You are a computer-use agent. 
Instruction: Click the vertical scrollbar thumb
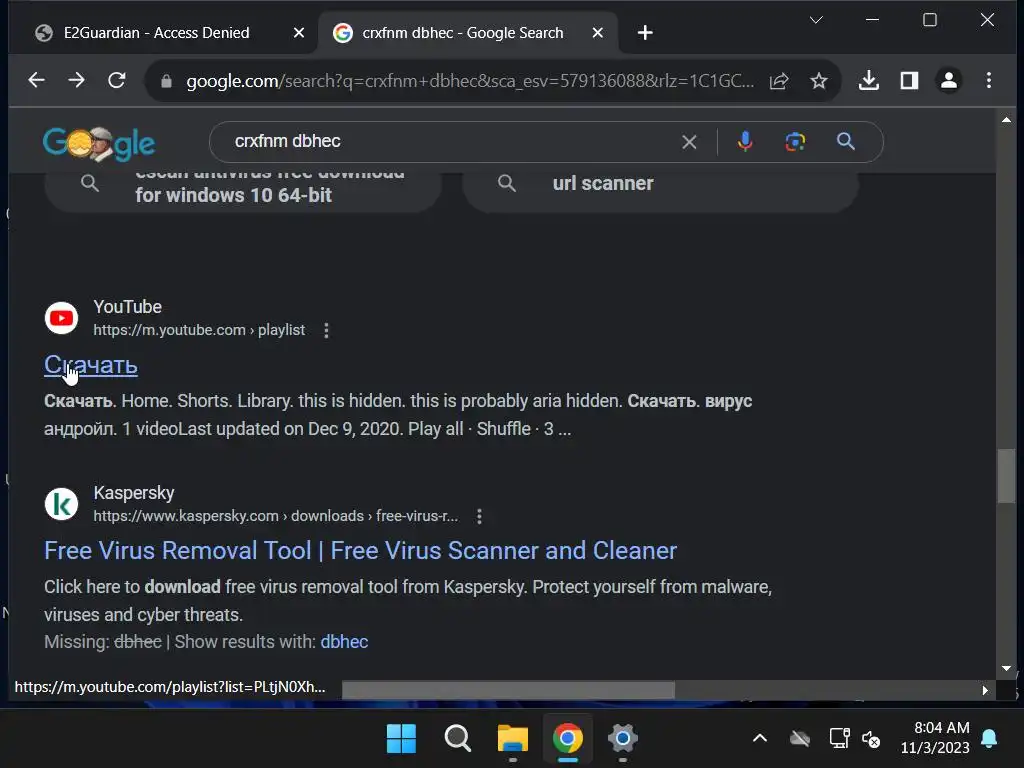1006,476
